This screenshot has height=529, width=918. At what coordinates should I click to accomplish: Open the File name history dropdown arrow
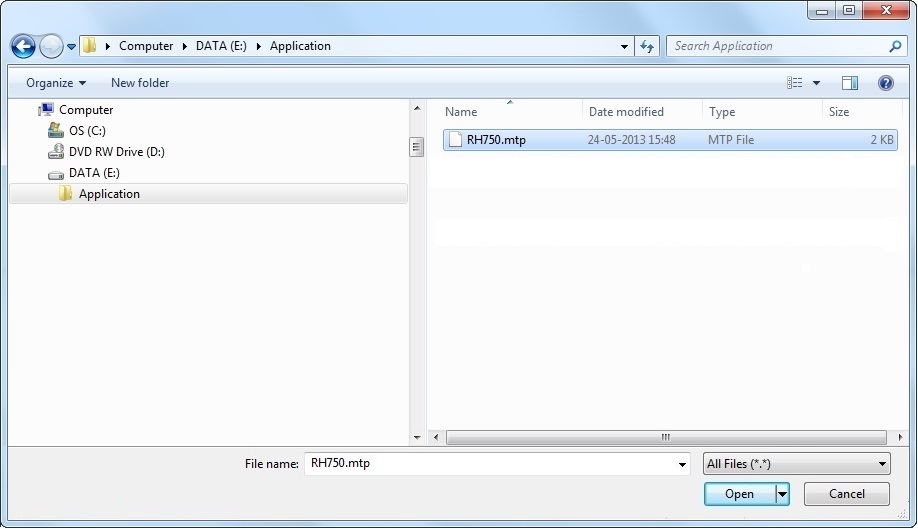[x=683, y=465]
